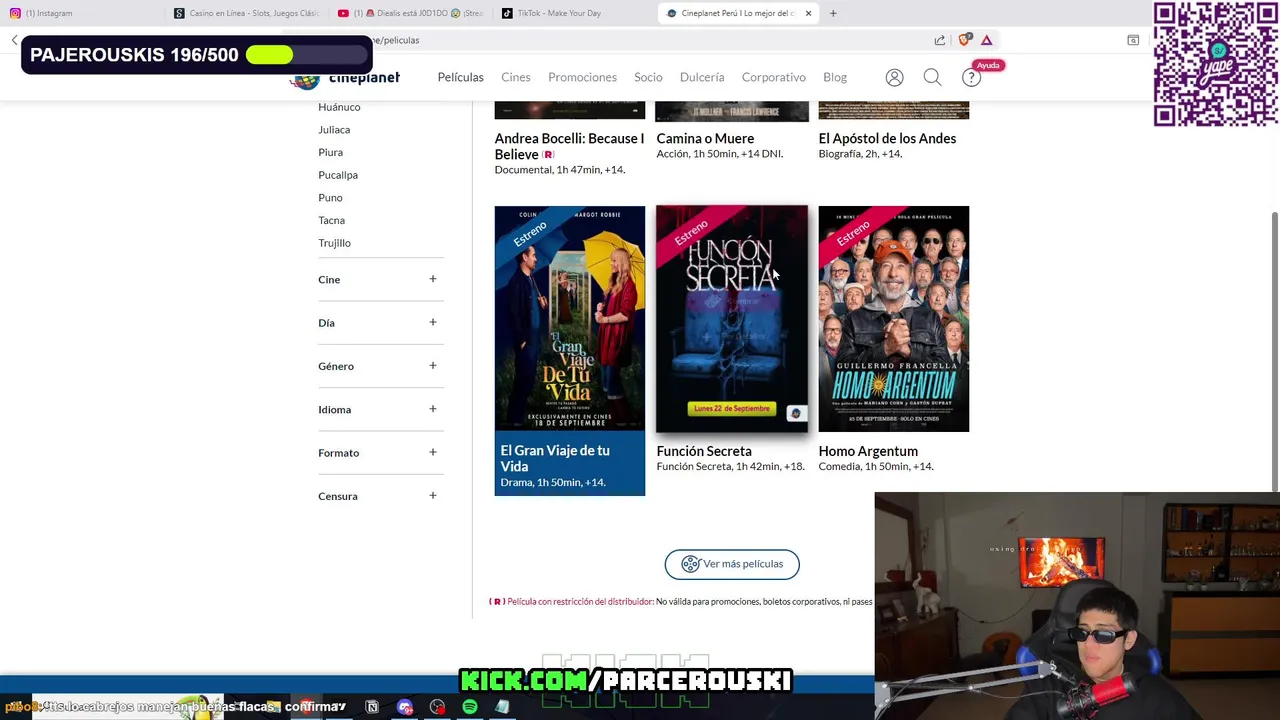1280x720 pixels.
Task: Open Brave Rewards triangle icon
Action: click(986, 40)
